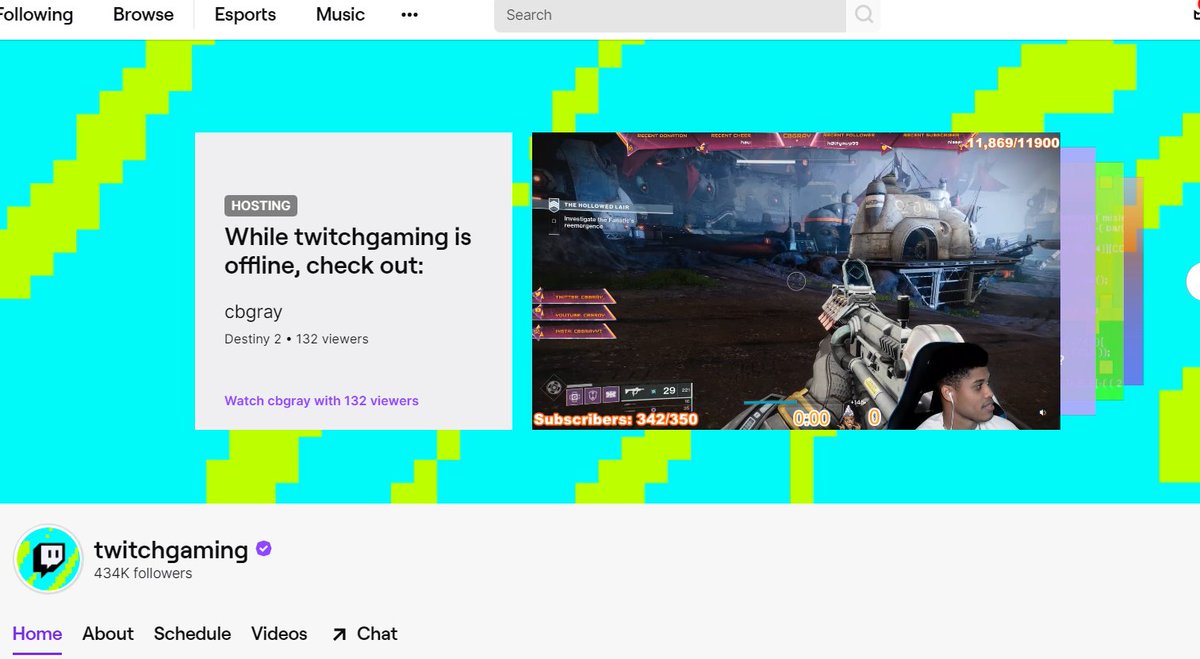Toggle the volume icon in the video player

tap(1042, 413)
